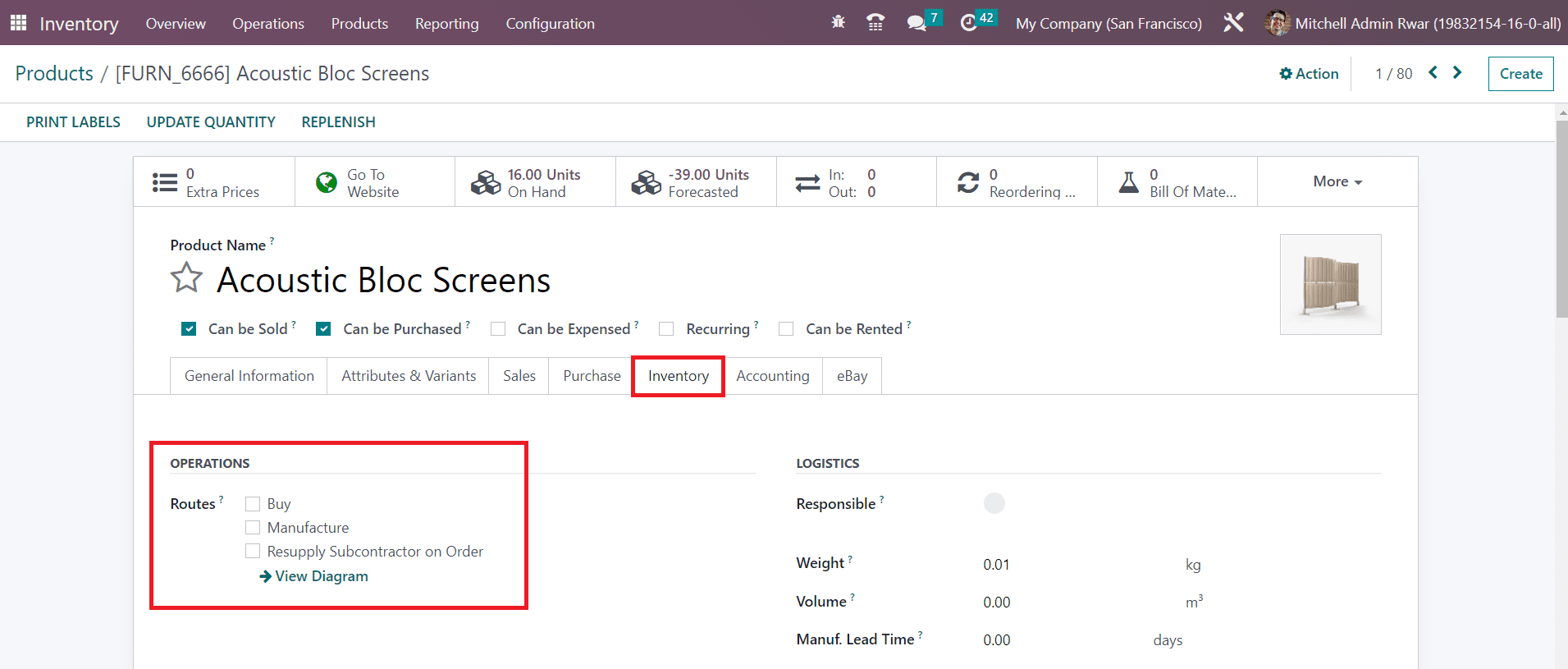Screen dimensions: 1568x669
Task: Open the View Diagram link
Action: click(x=313, y=576)
